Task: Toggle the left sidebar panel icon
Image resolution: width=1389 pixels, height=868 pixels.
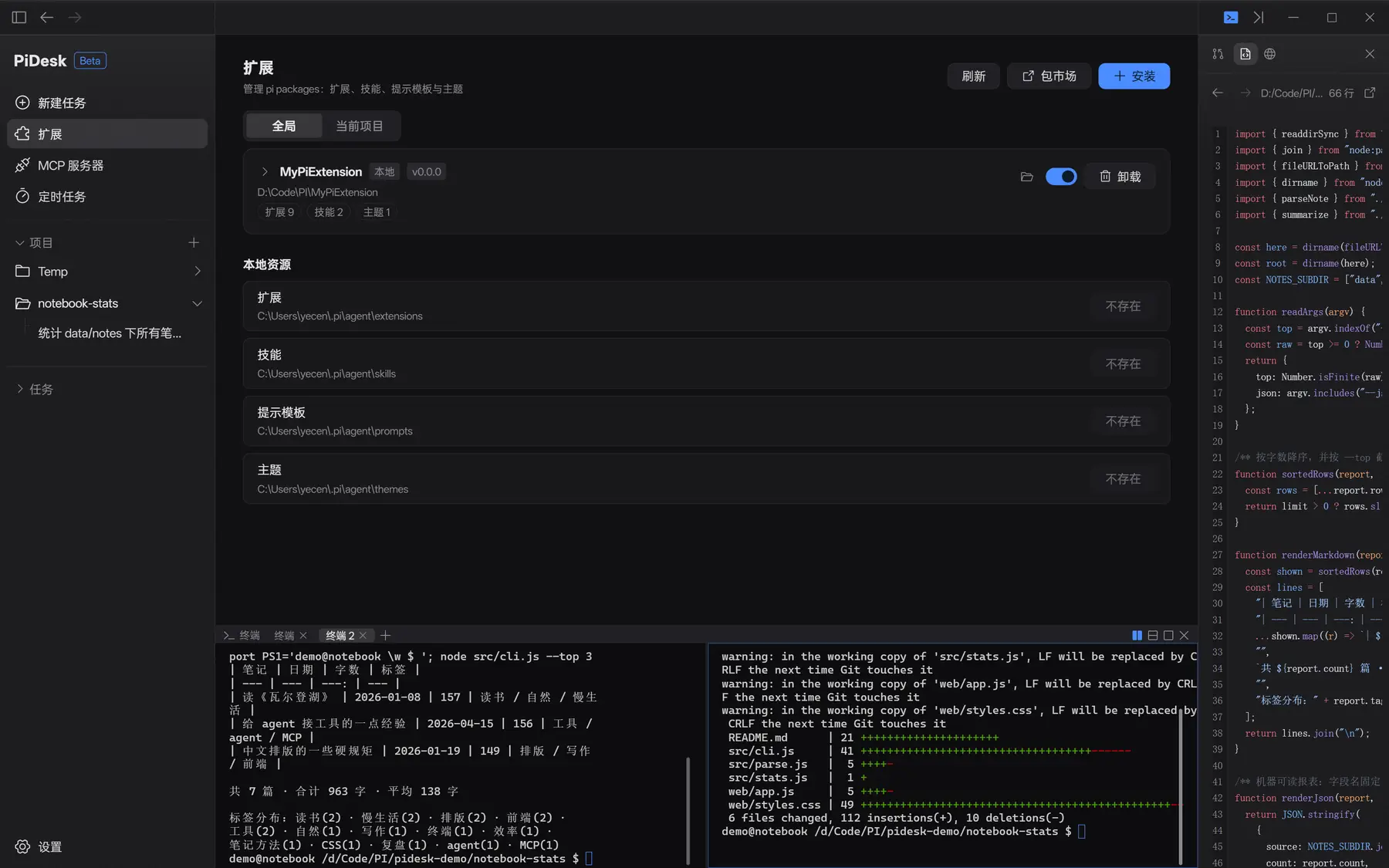Action: pyautogui.click(x=19, y=17)
